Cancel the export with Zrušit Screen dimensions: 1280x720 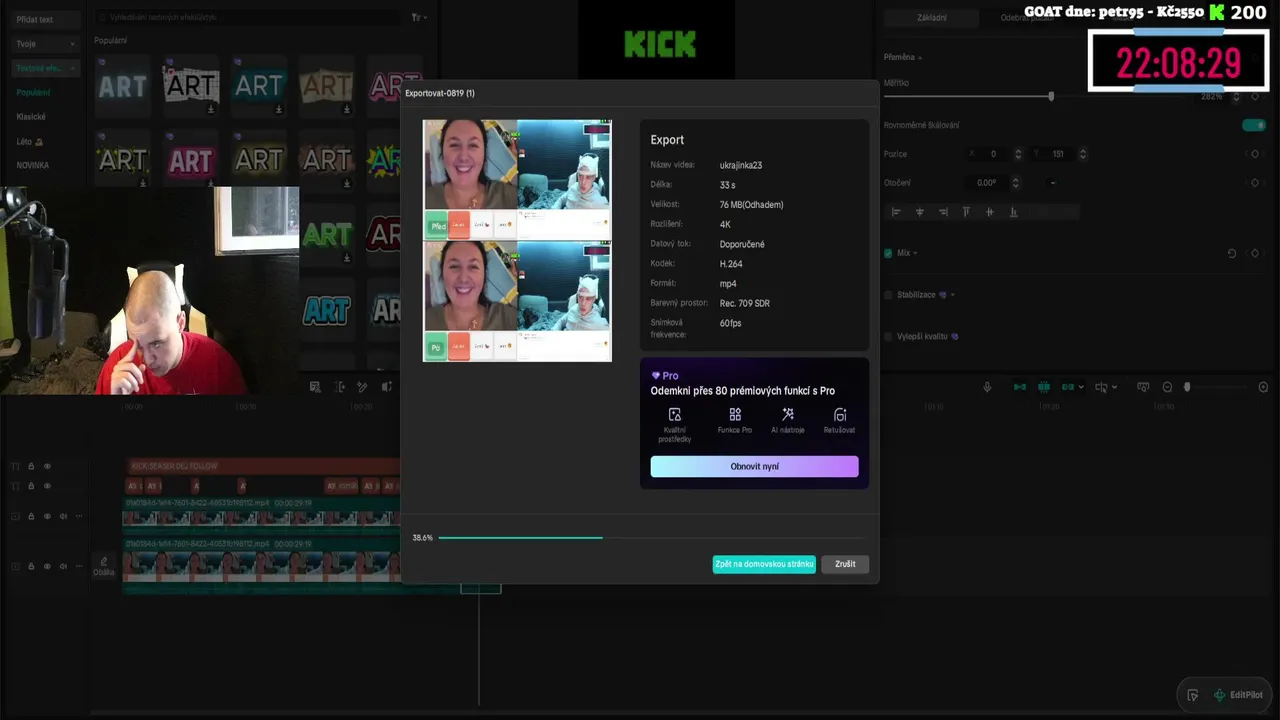pos(845,564)
